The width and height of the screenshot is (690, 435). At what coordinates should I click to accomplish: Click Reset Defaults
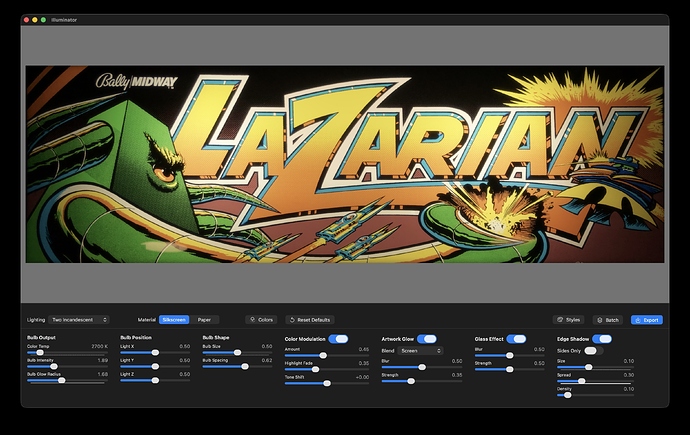click(x=310, y=320)
